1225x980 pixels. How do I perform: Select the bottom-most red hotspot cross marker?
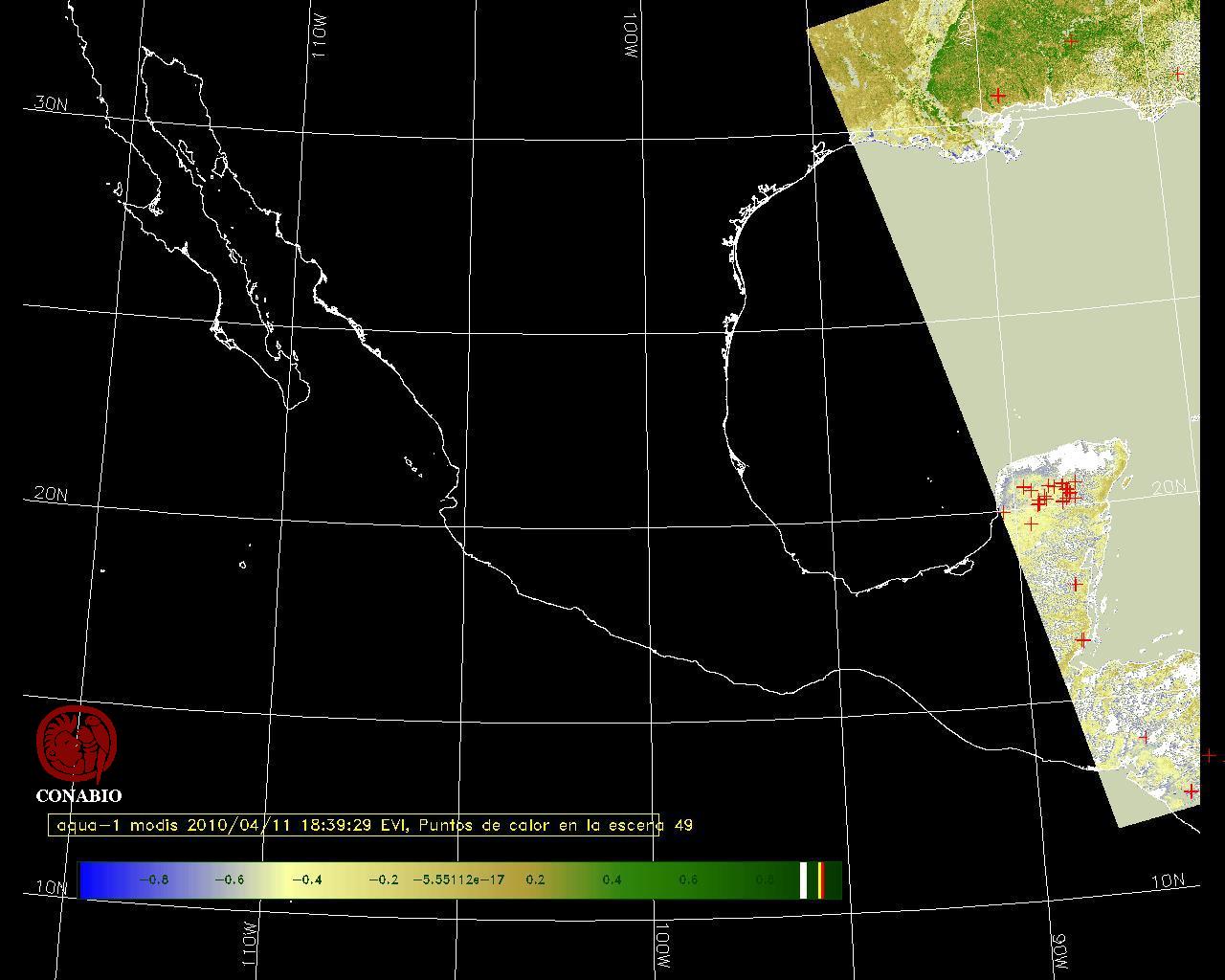coord(1192,791)
